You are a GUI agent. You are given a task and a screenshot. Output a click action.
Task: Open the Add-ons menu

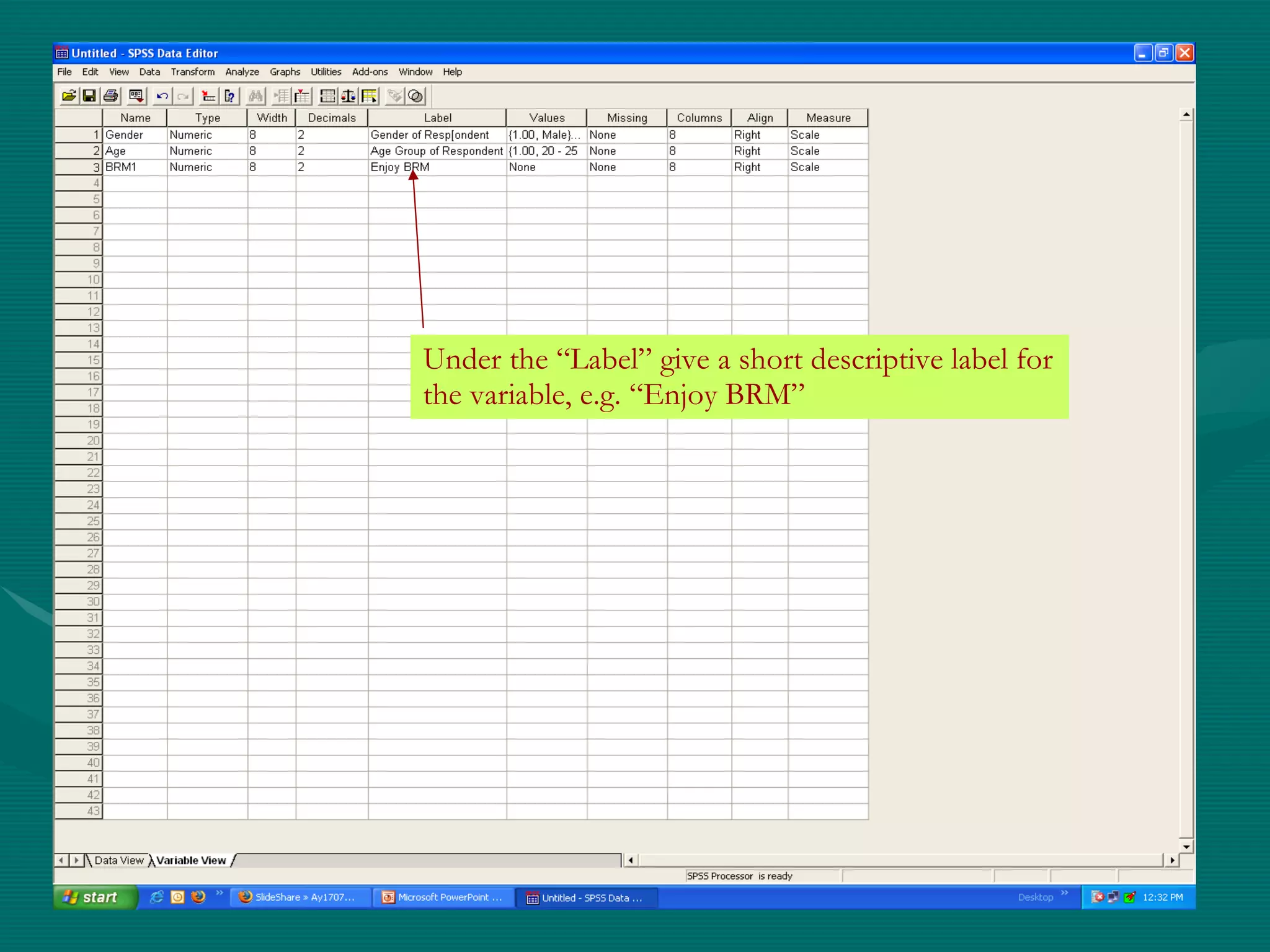click(x=370, y=72)
